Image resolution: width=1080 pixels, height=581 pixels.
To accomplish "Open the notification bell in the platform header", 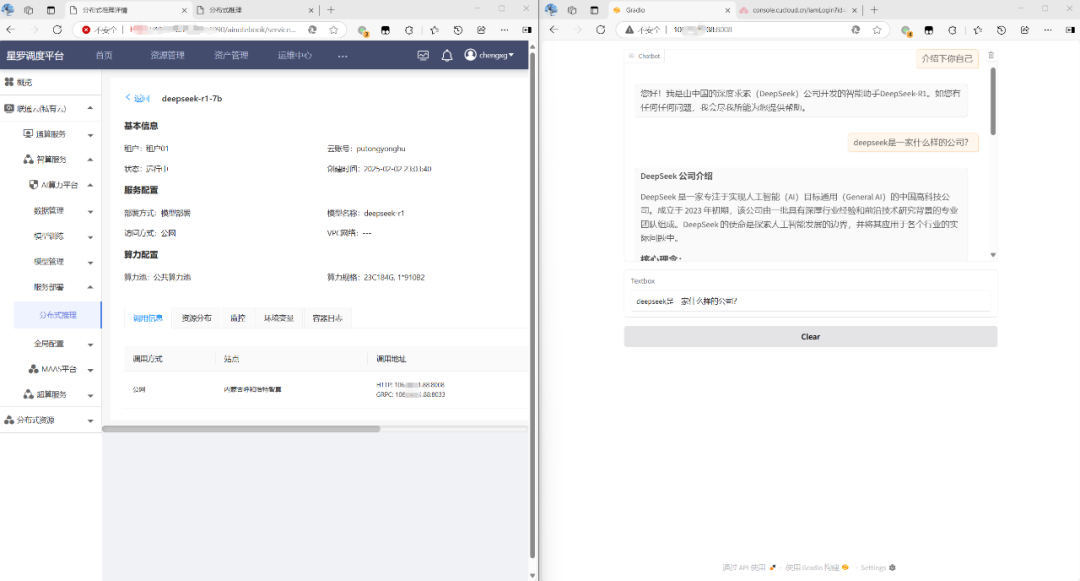I will pos(447,55).
